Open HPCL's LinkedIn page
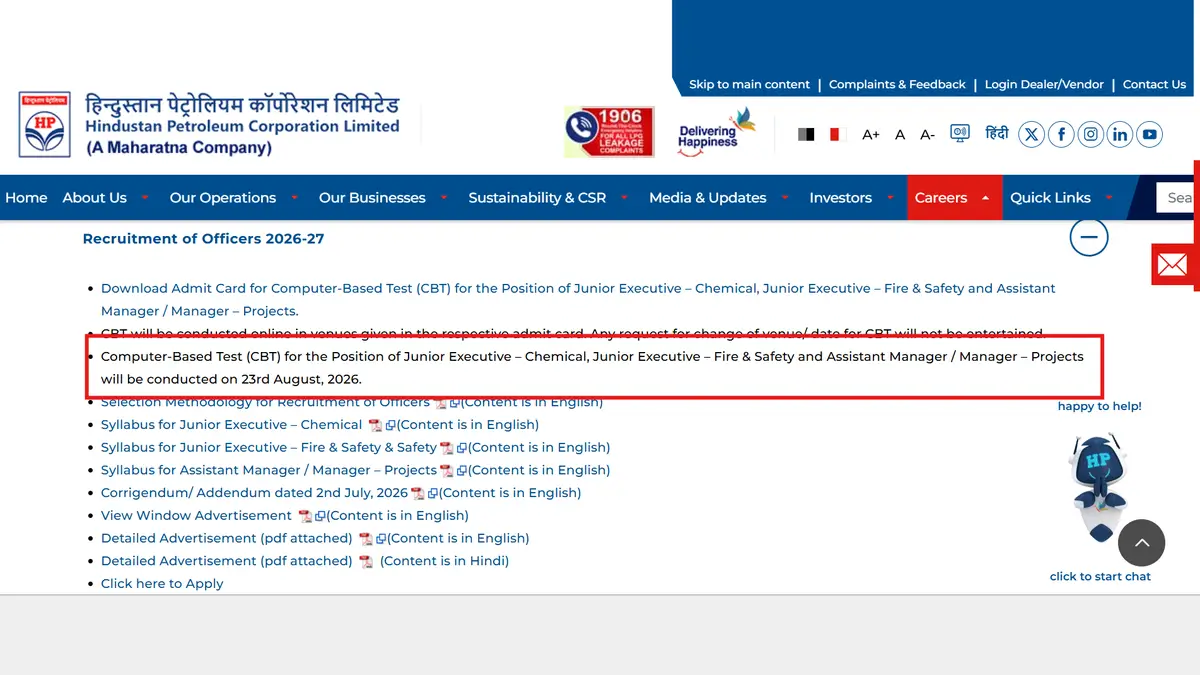 click(x=1120, y=134)
